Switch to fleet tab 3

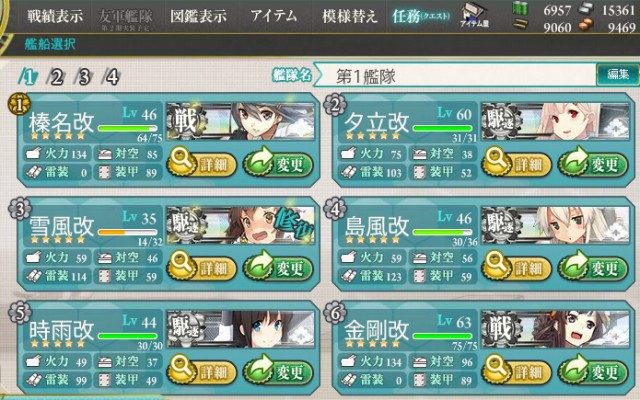(83, 77)
